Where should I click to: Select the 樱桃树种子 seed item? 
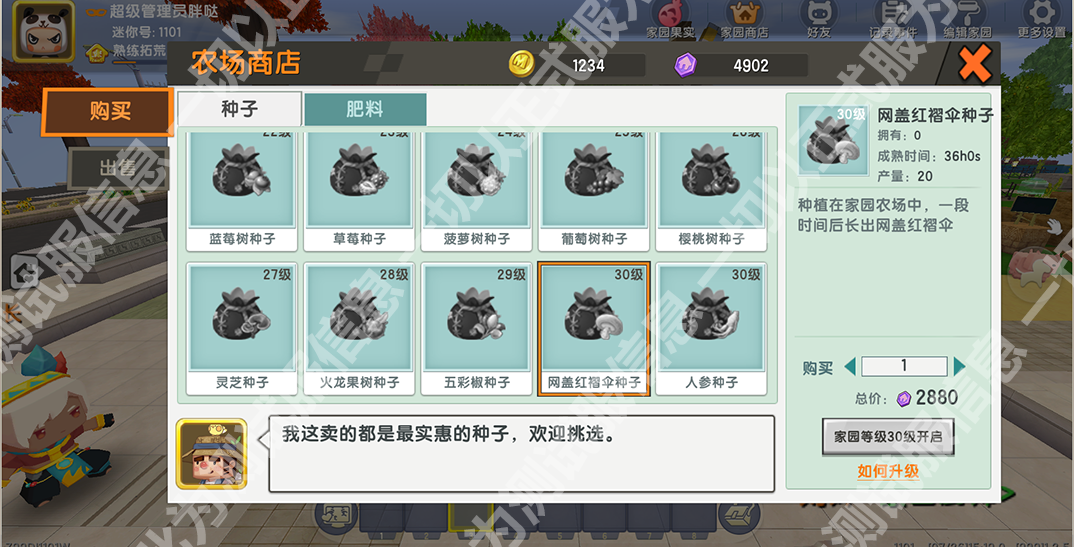coord(711,190)
